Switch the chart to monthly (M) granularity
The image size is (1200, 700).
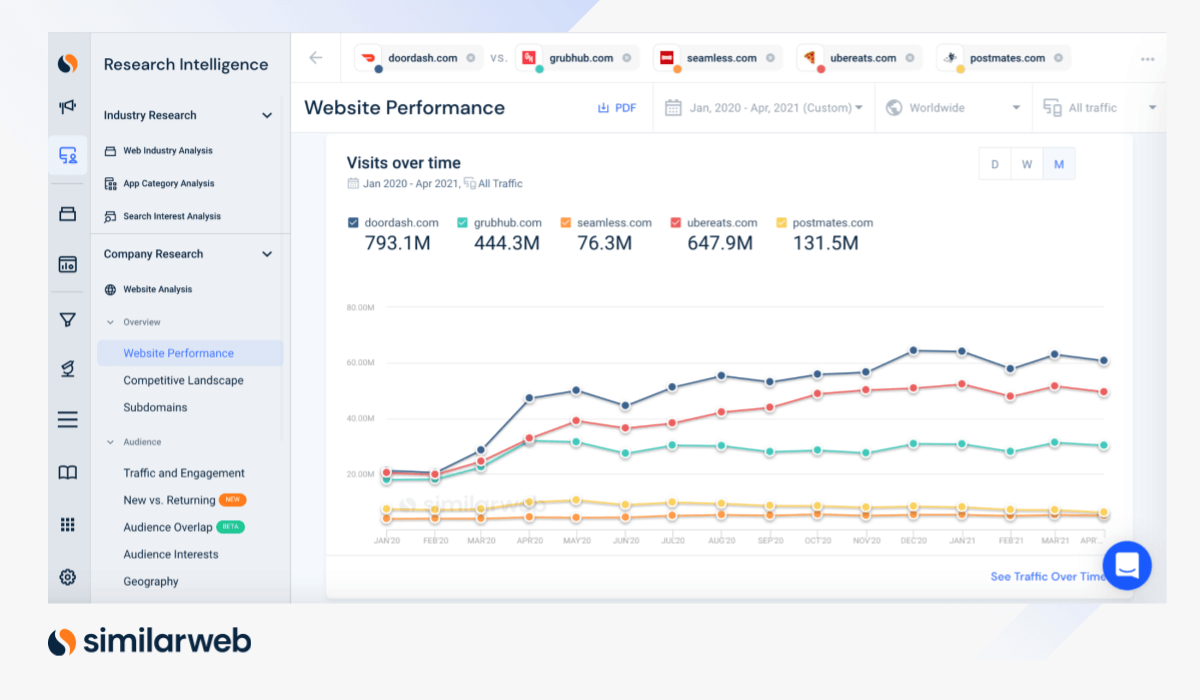click(1059, 164)
